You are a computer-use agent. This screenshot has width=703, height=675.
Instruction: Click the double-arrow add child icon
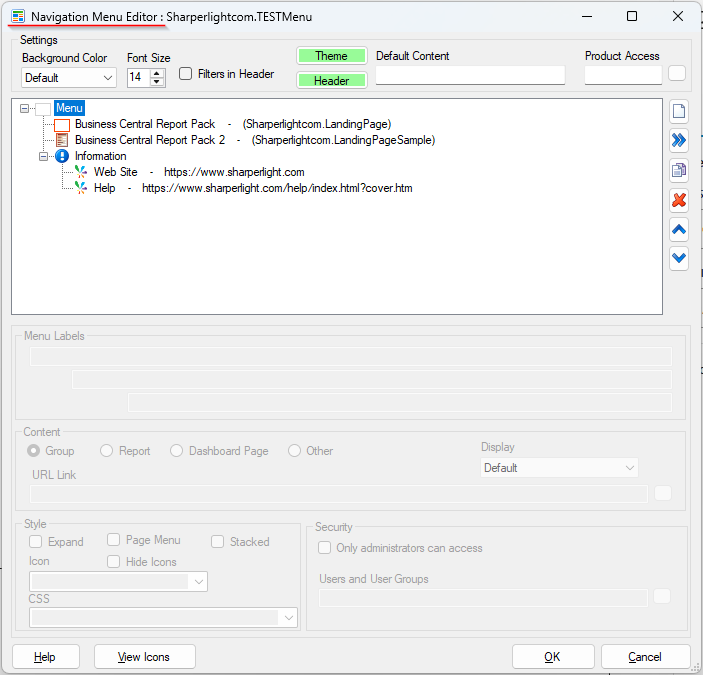click(679, 140)
